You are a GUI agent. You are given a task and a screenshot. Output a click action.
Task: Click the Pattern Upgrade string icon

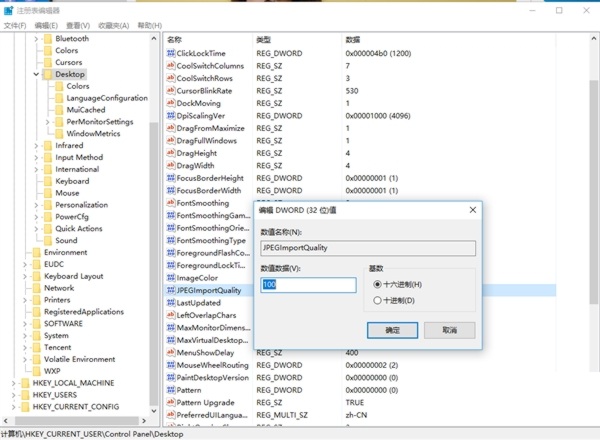coord(171,403)
